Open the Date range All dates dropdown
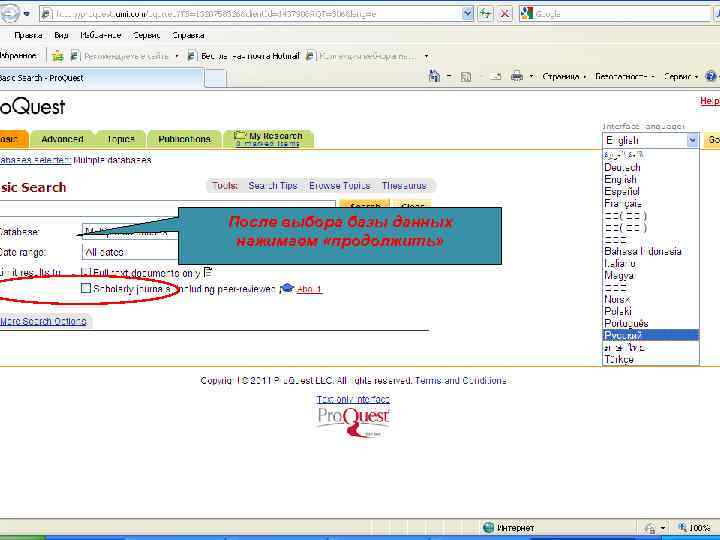This screenshot has height=540, width=720. (130, 252)
